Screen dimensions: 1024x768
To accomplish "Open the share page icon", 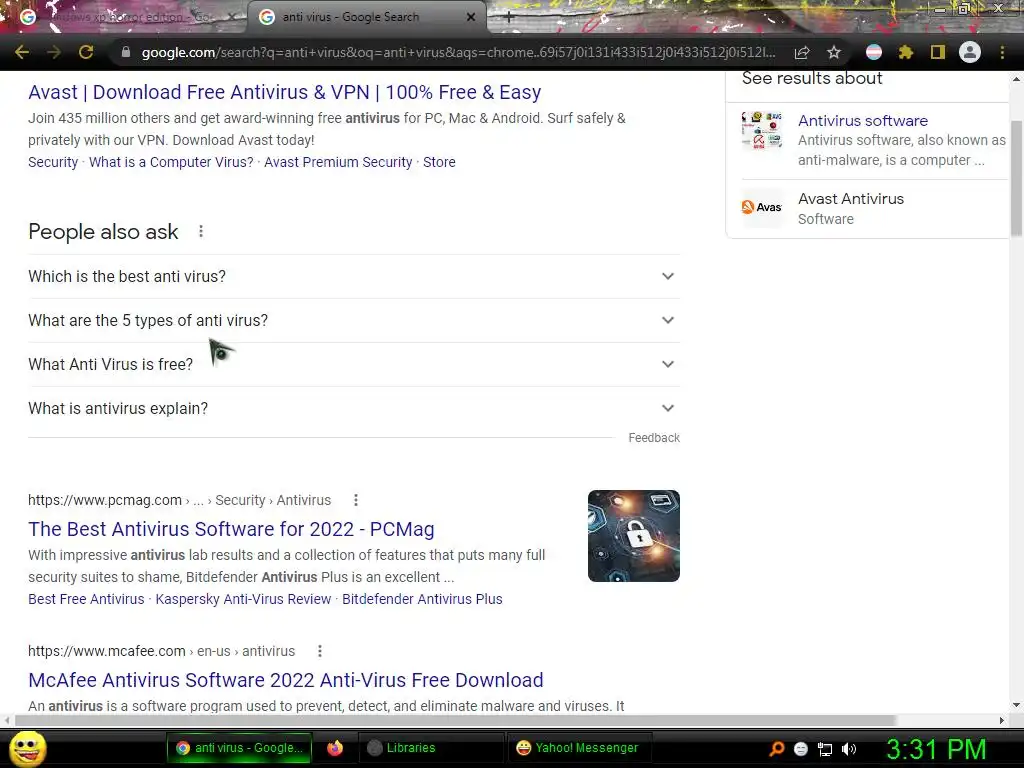I will pyautogui.click(x=802, y=52).
